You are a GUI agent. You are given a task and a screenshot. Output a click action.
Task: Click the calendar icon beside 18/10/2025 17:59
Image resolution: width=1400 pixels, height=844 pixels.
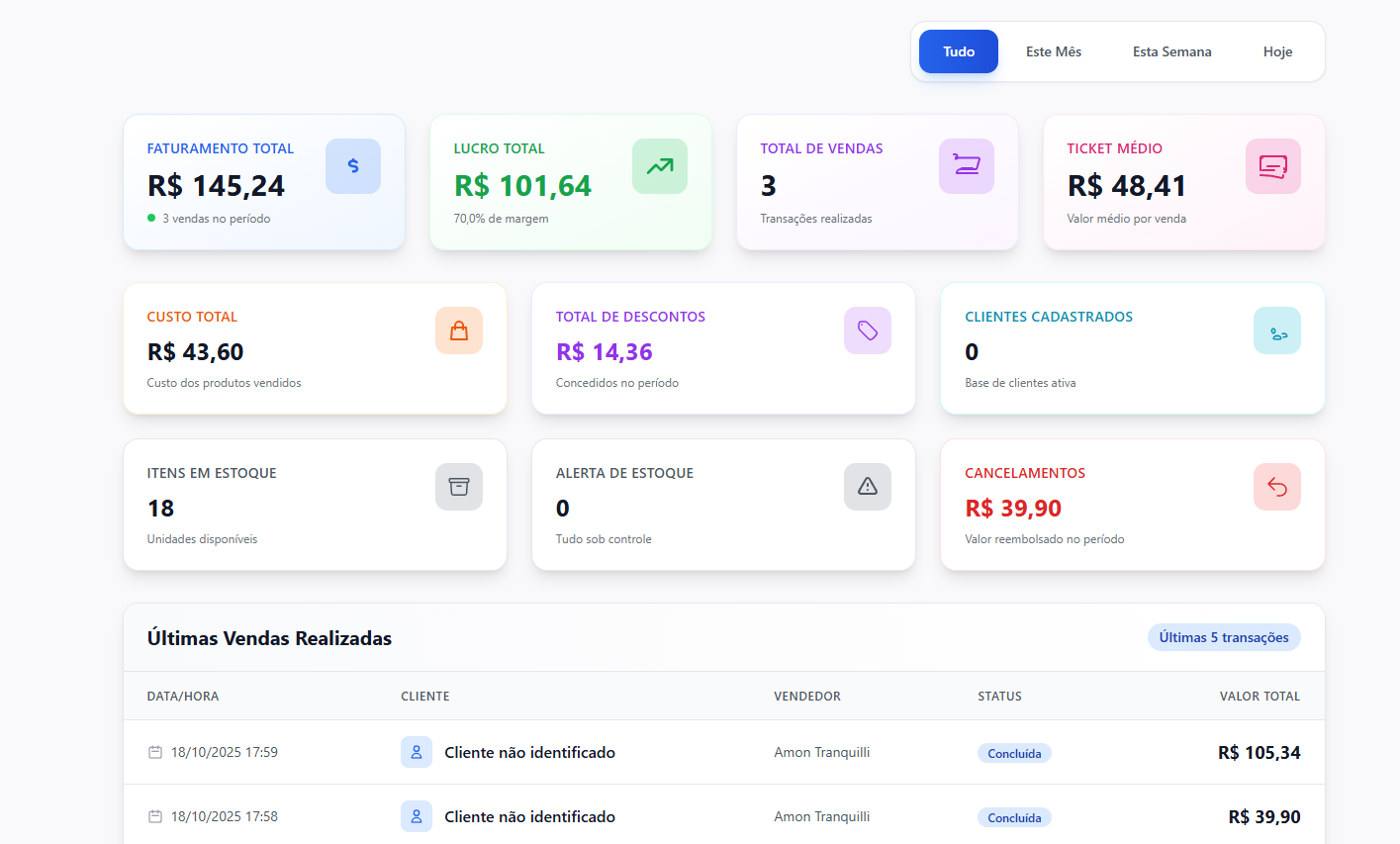pos(154,752)
